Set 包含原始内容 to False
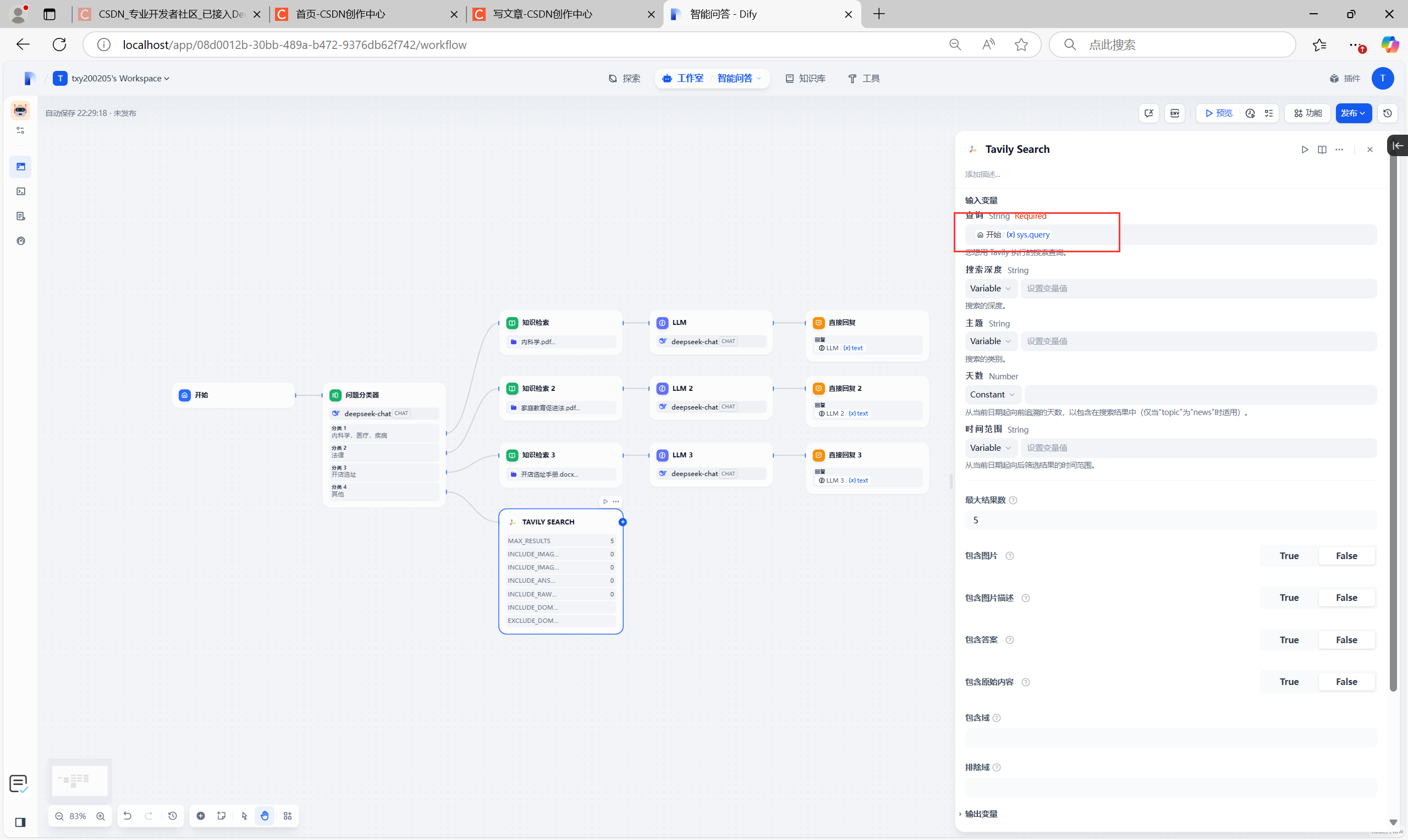 [x=1346, y=682]
